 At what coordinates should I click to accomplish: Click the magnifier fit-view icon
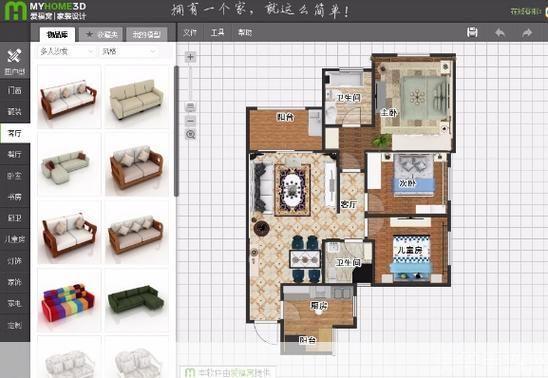(190, 134)
